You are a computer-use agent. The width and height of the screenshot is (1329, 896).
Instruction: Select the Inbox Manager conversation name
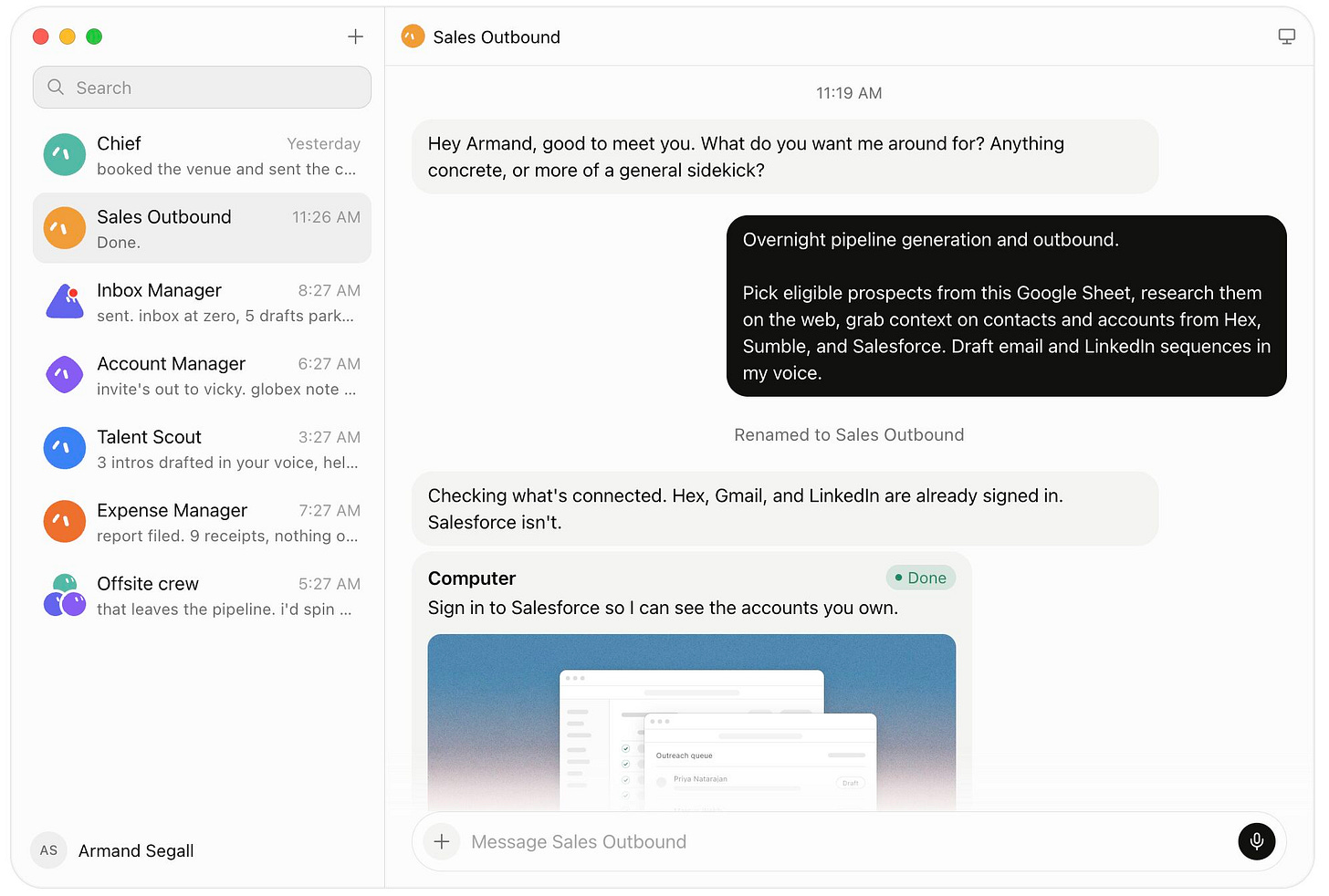click(160, 290)
